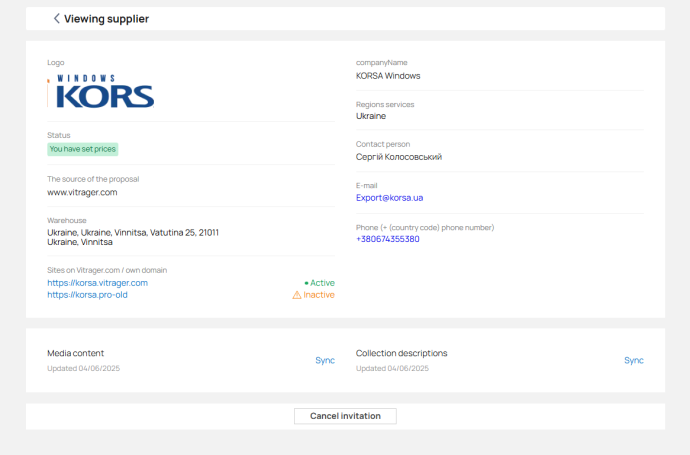Click the Media content heading

(x=76, y=353)
